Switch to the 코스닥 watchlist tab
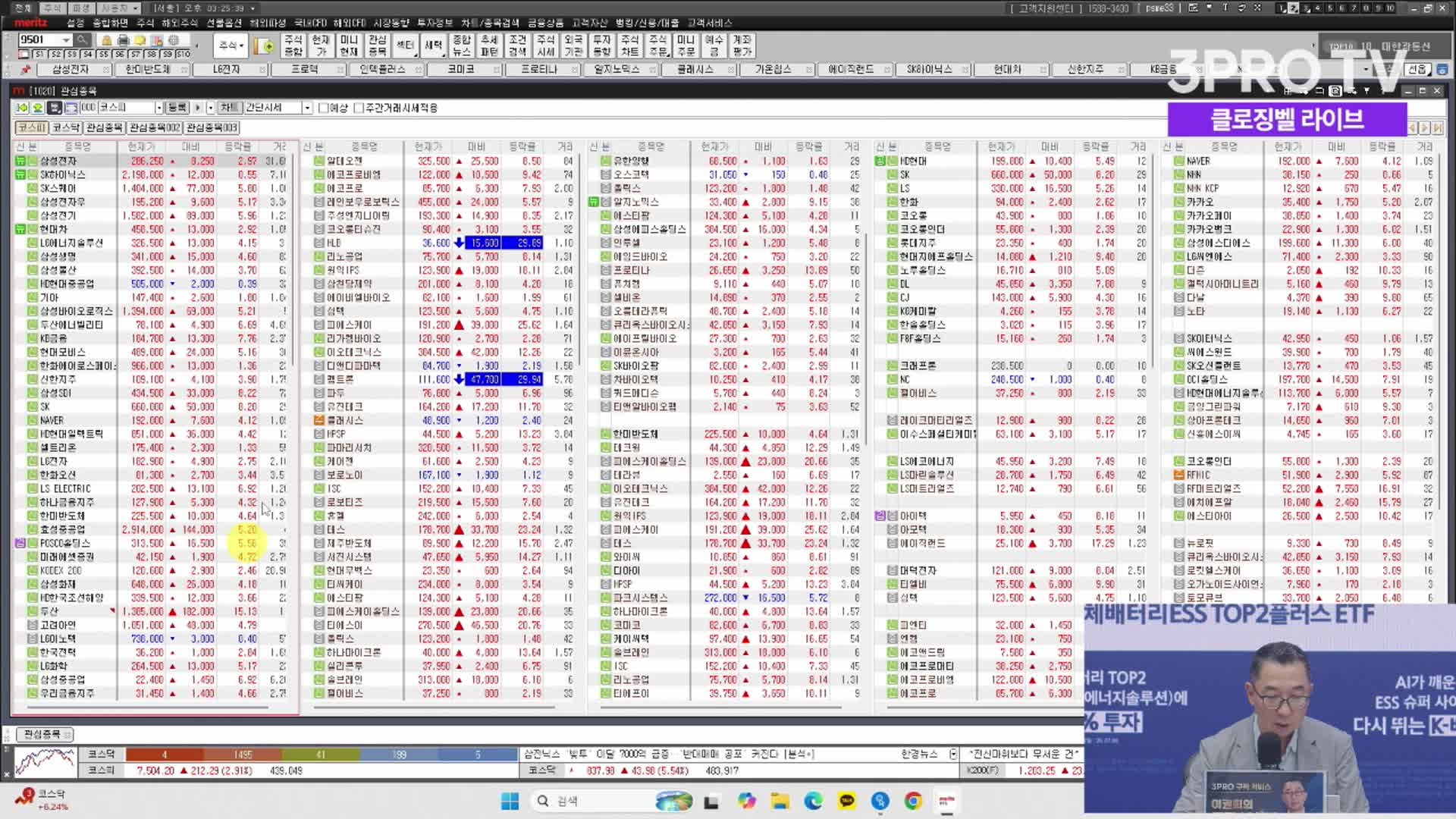The width and height of the screenshot is (1456, 819). tap(66, 127)
